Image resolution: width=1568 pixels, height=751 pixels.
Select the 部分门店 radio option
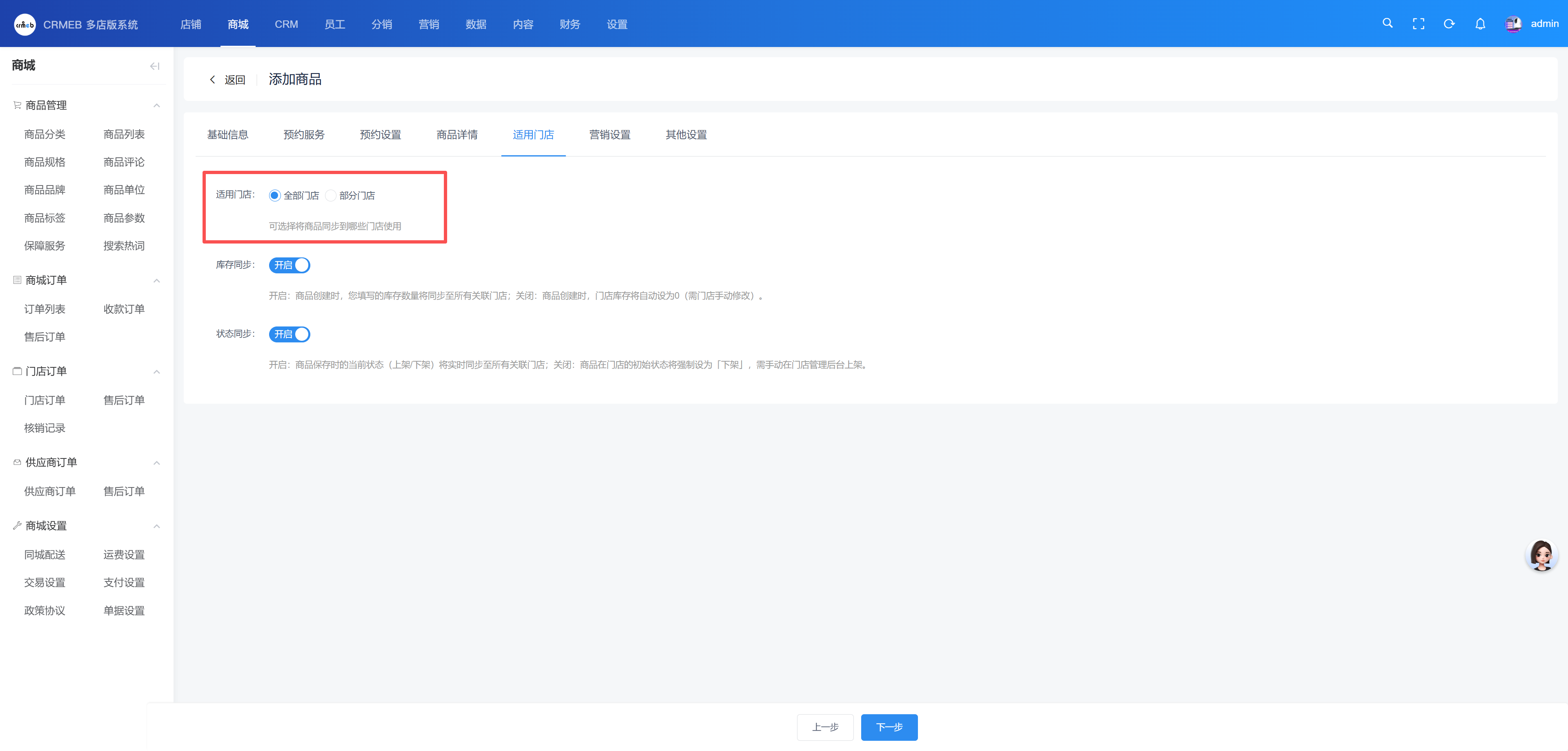[x=330, y=196]
